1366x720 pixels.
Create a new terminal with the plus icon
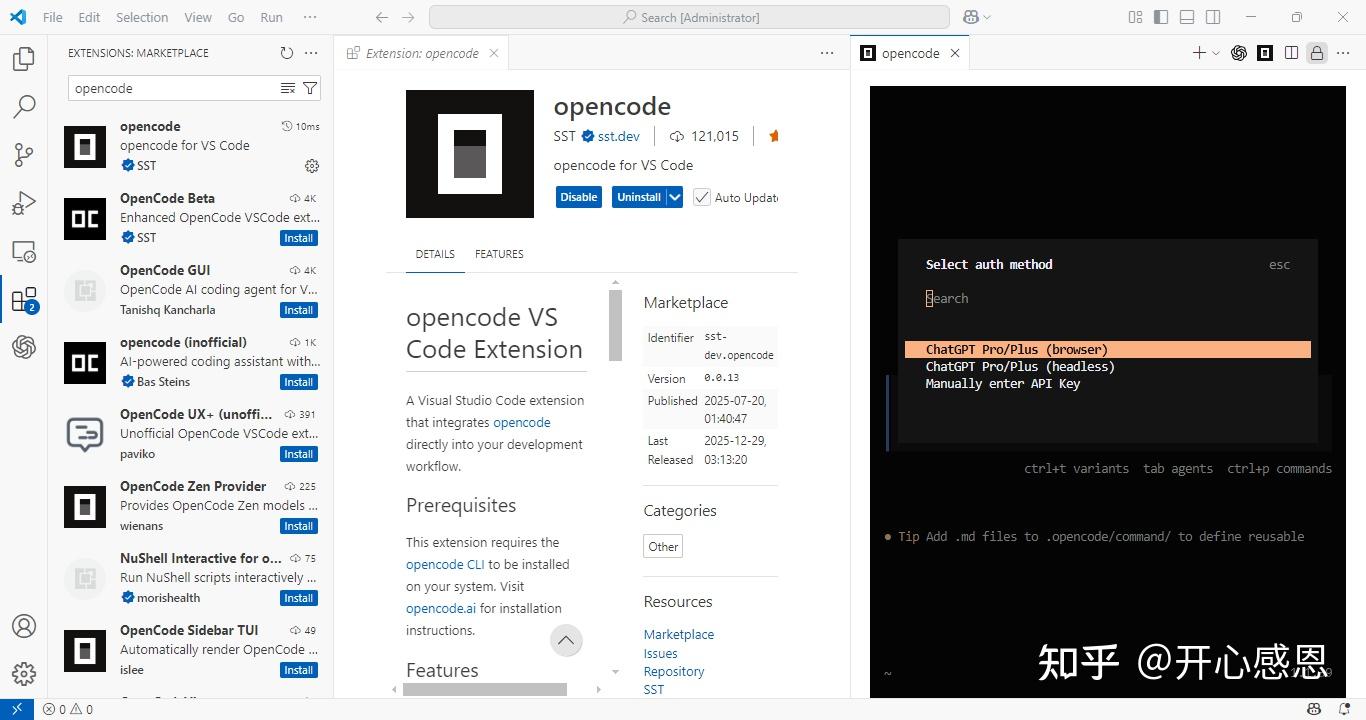tap(1199, 53)
